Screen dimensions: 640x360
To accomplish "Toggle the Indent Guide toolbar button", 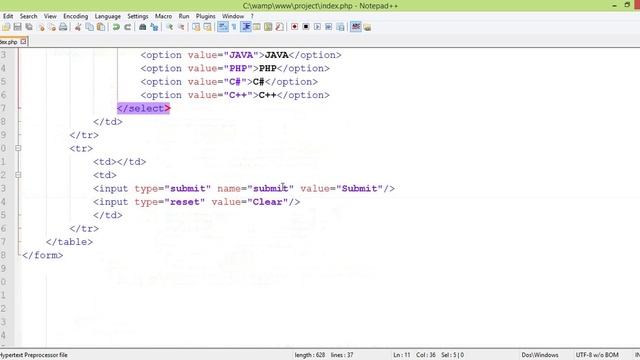I will coord(246,27).
